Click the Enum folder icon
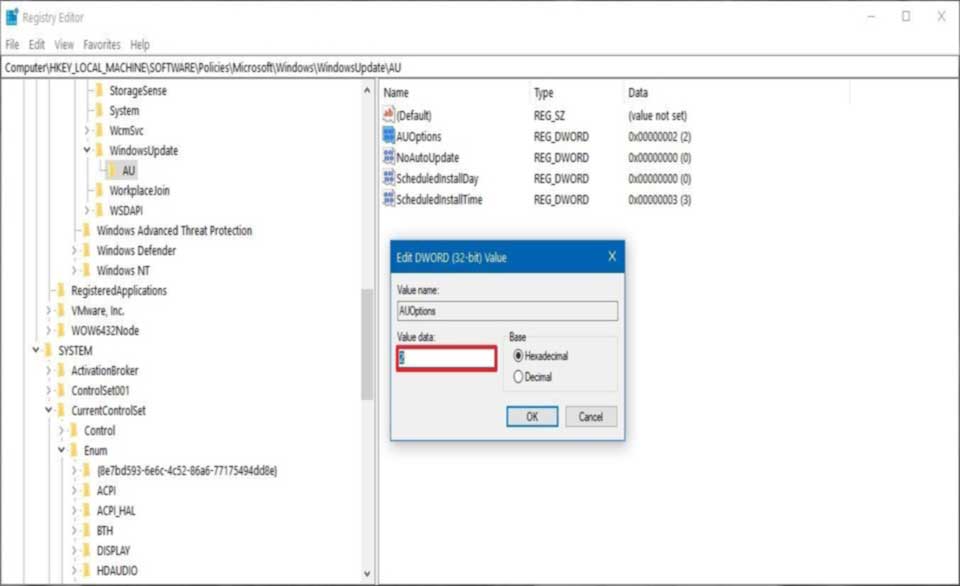 [x=73, y=450]
